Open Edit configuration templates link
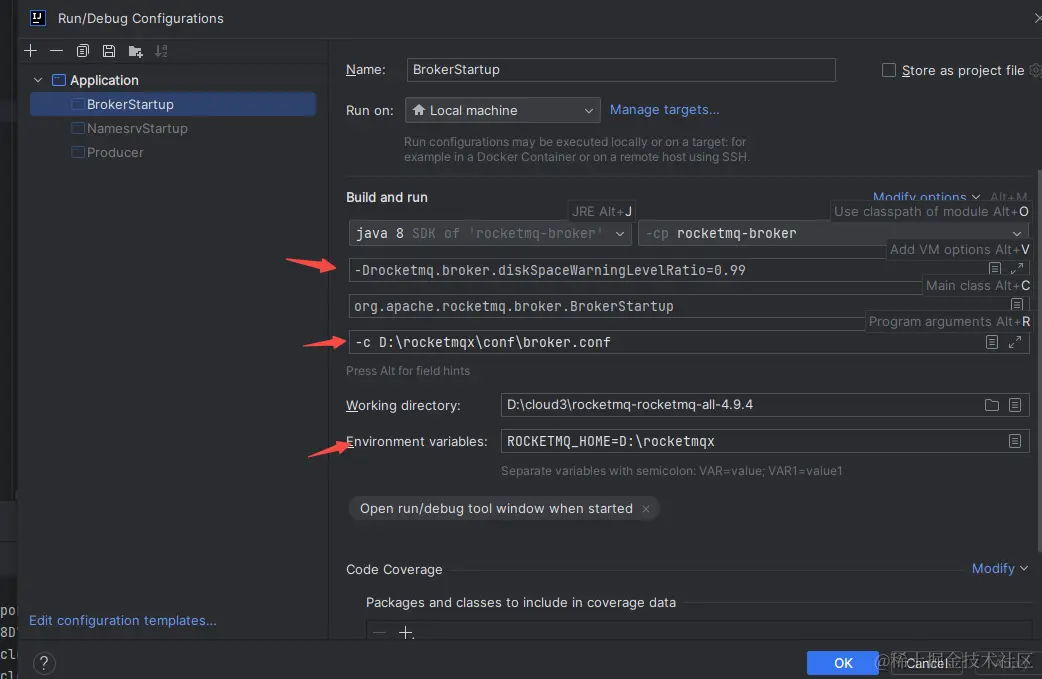This screenshot has width=1042, height=679. (123, 621)
